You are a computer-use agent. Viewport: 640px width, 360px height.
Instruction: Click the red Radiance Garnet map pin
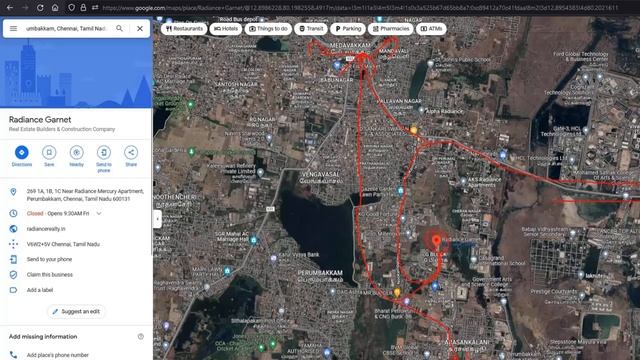point(436,240)
